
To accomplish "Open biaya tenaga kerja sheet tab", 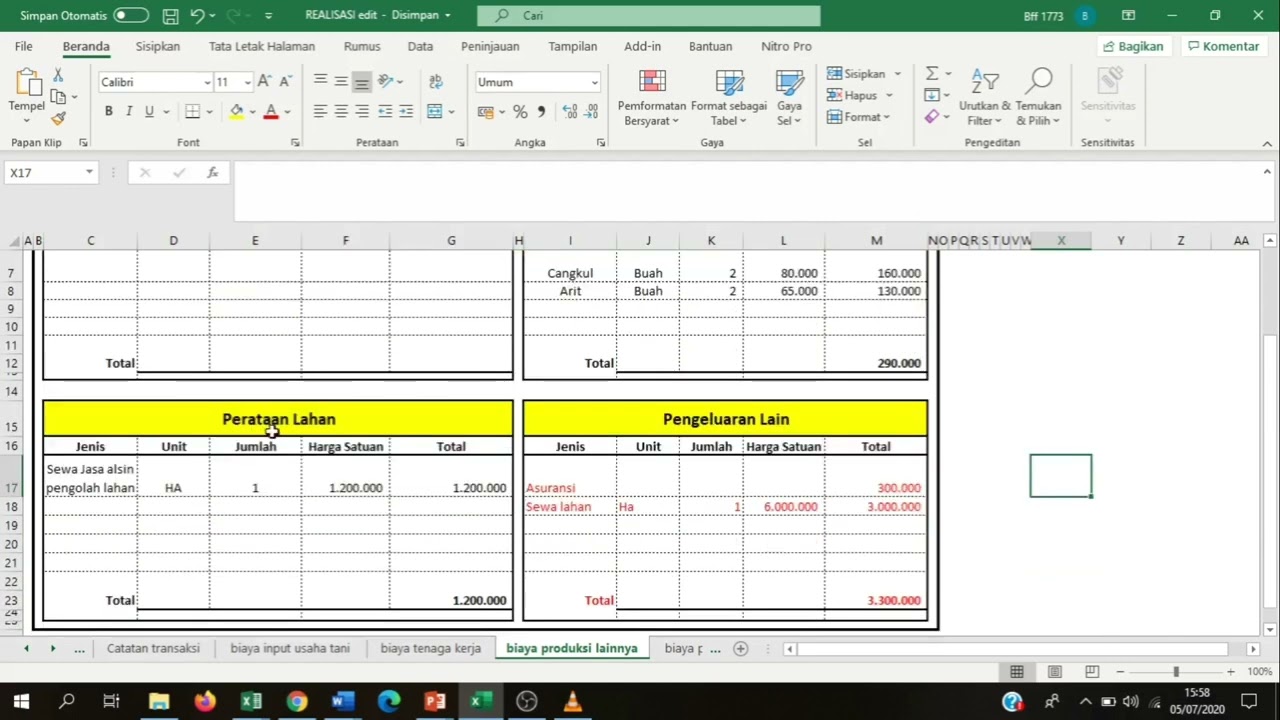I will 430,648.
